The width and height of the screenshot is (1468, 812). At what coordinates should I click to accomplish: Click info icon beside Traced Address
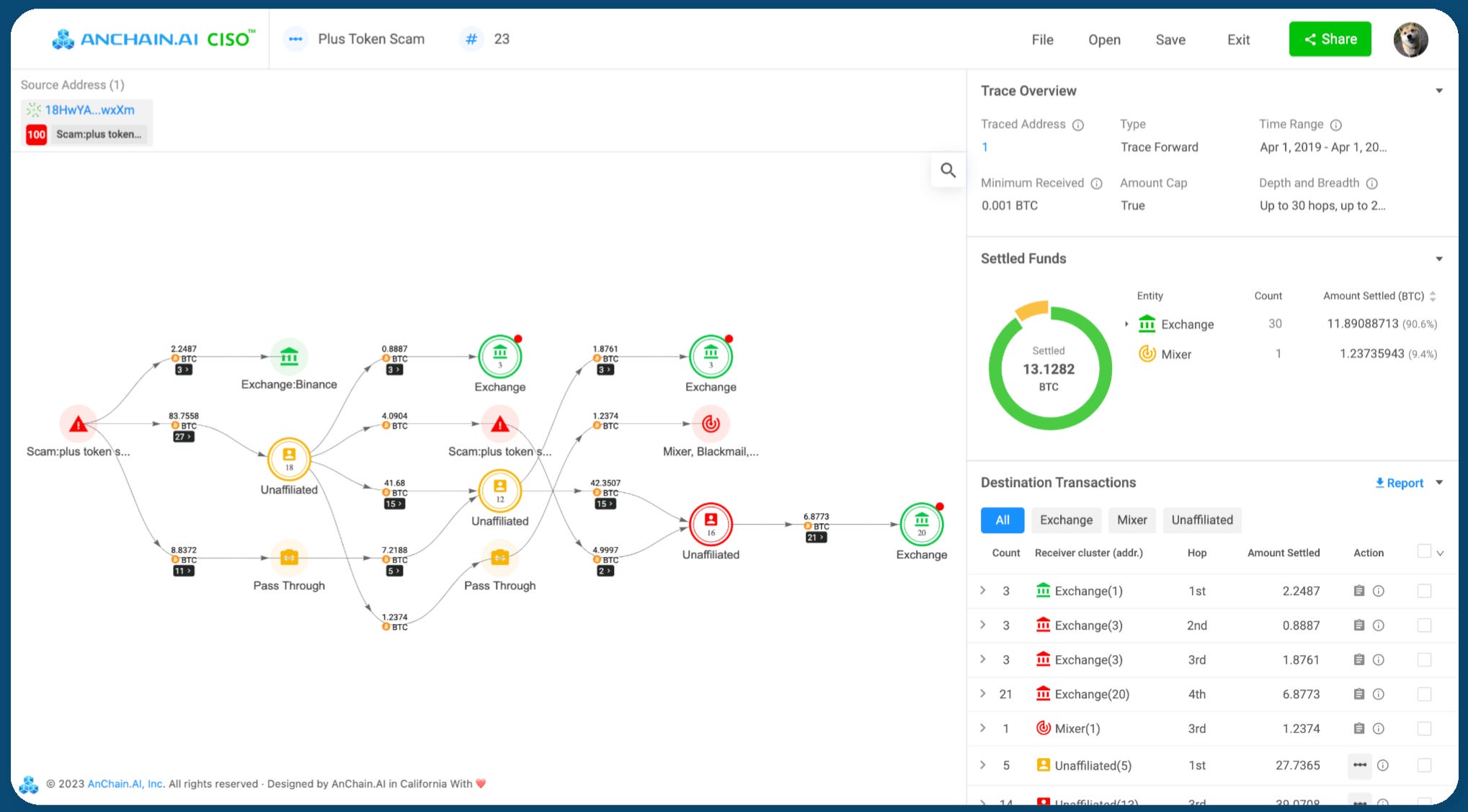[1078, 125]
